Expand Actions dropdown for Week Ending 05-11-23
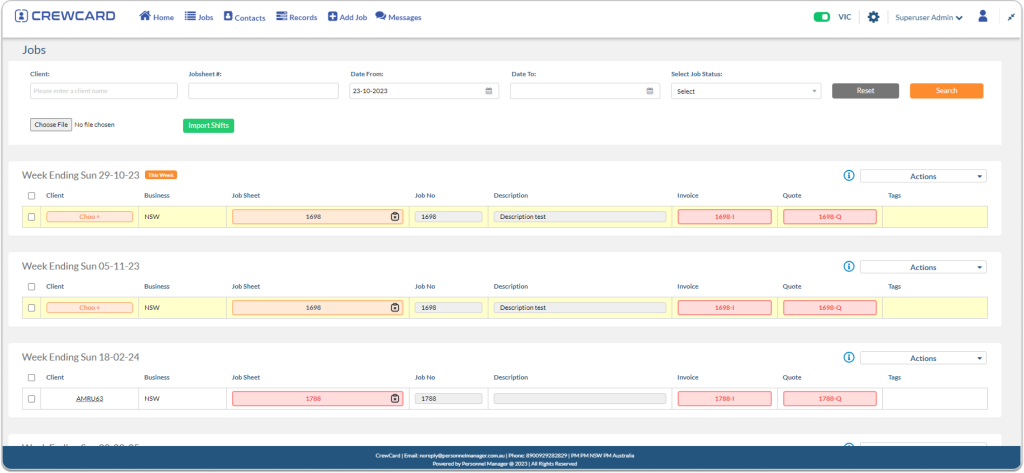The width and height of the screenshot is (1024, 473). pyautogui.click(x=922, y=267)
